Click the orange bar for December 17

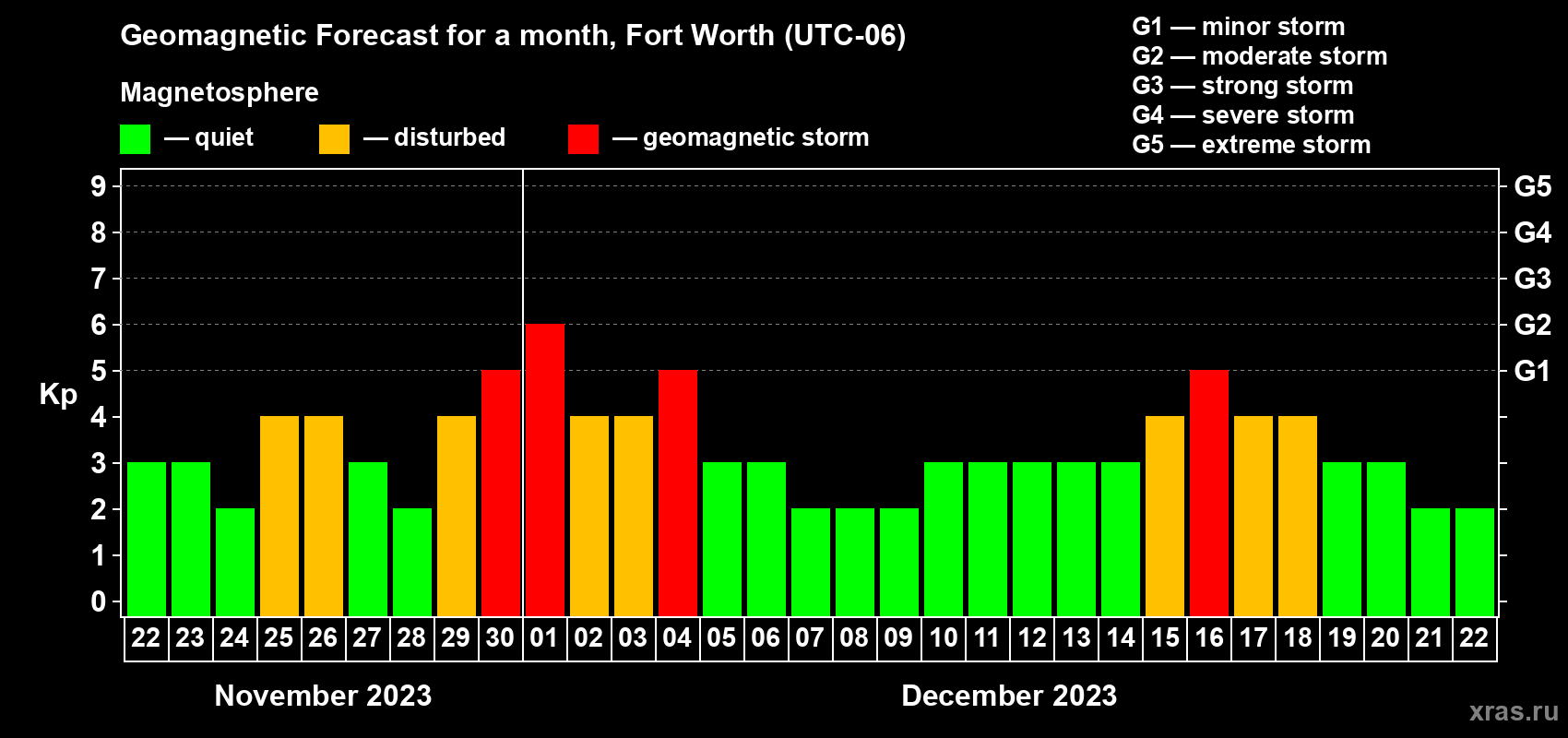tap(1253, 516)
